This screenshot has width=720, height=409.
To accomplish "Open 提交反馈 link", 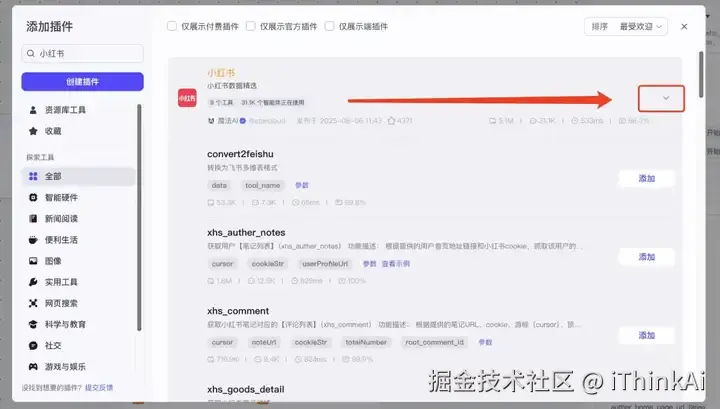I will 99,388.
